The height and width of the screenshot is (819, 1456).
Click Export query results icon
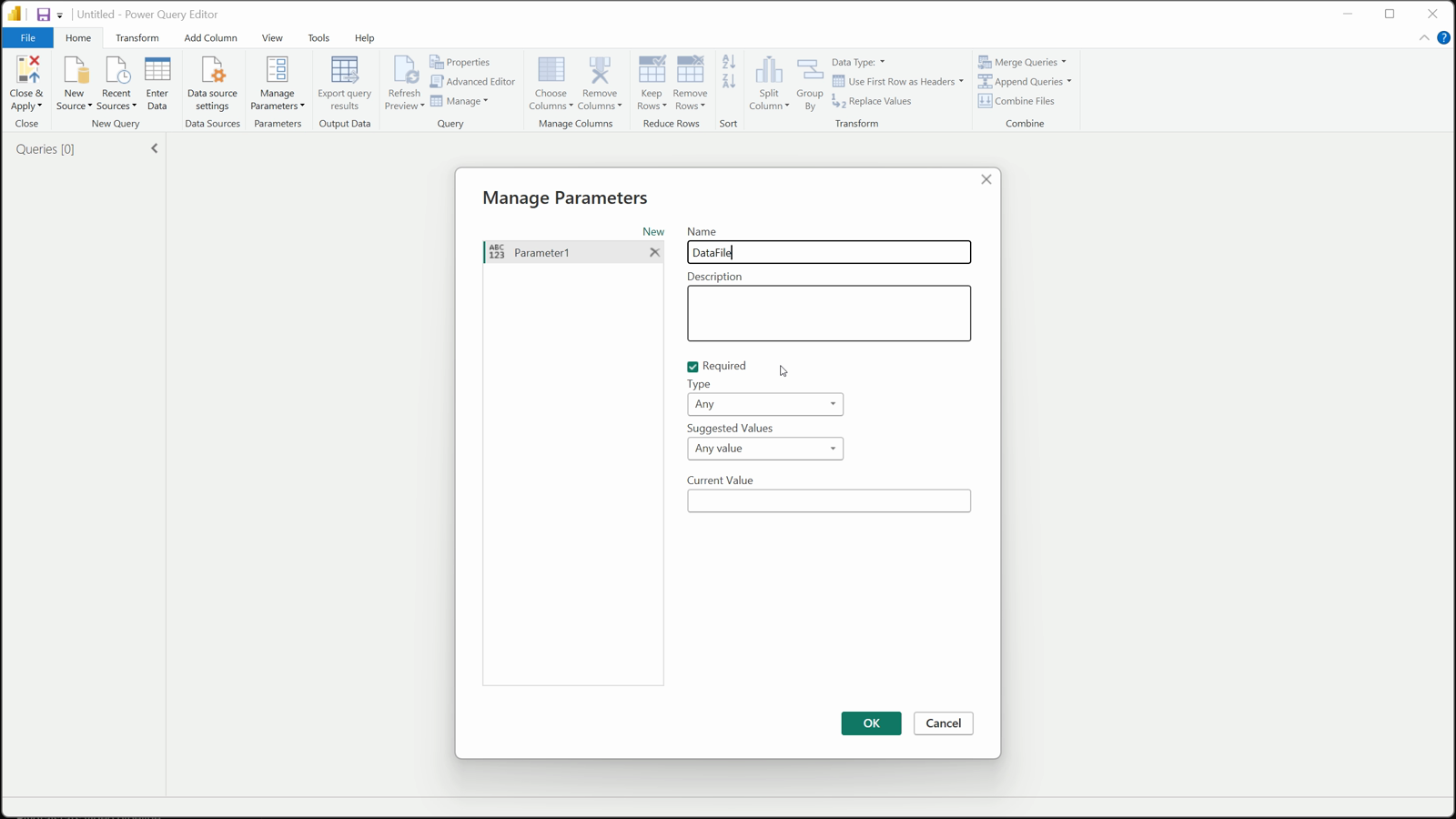345,70
